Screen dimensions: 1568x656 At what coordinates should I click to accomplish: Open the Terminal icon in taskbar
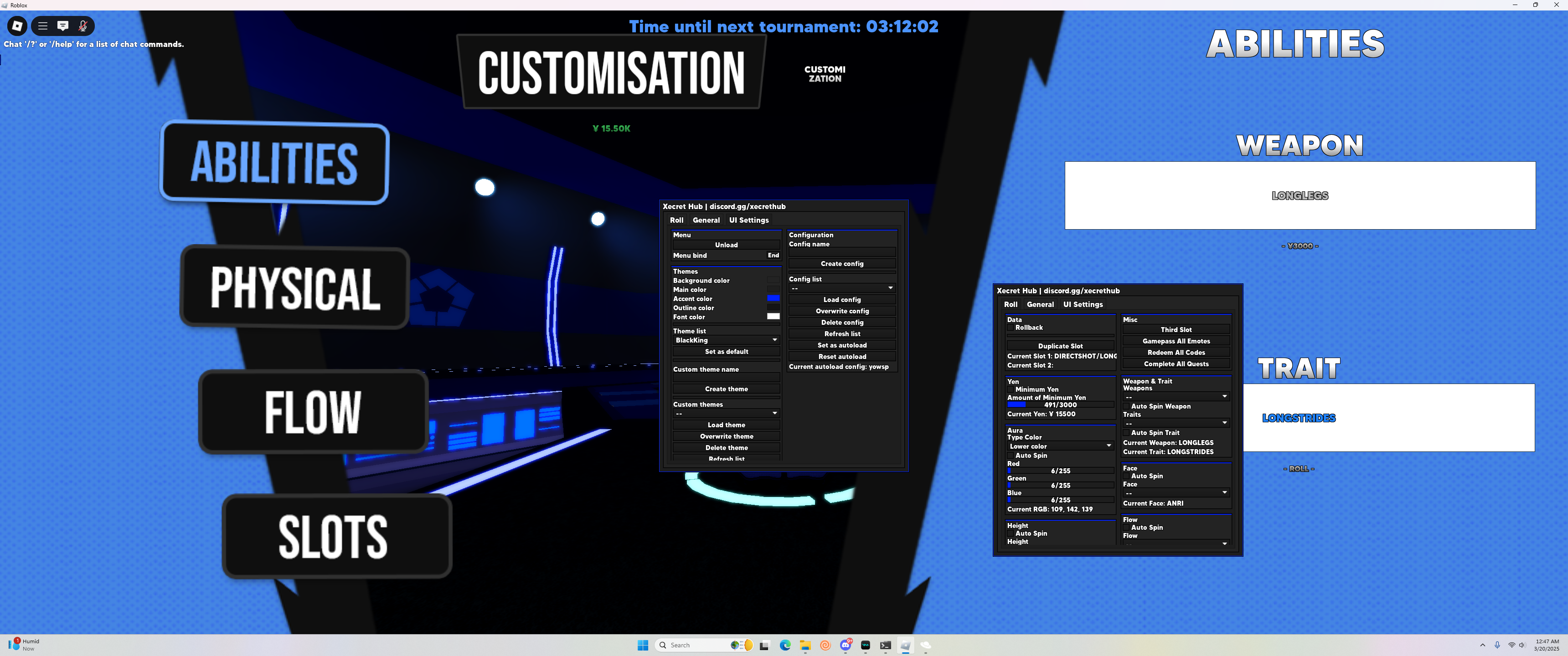[886, 645]
